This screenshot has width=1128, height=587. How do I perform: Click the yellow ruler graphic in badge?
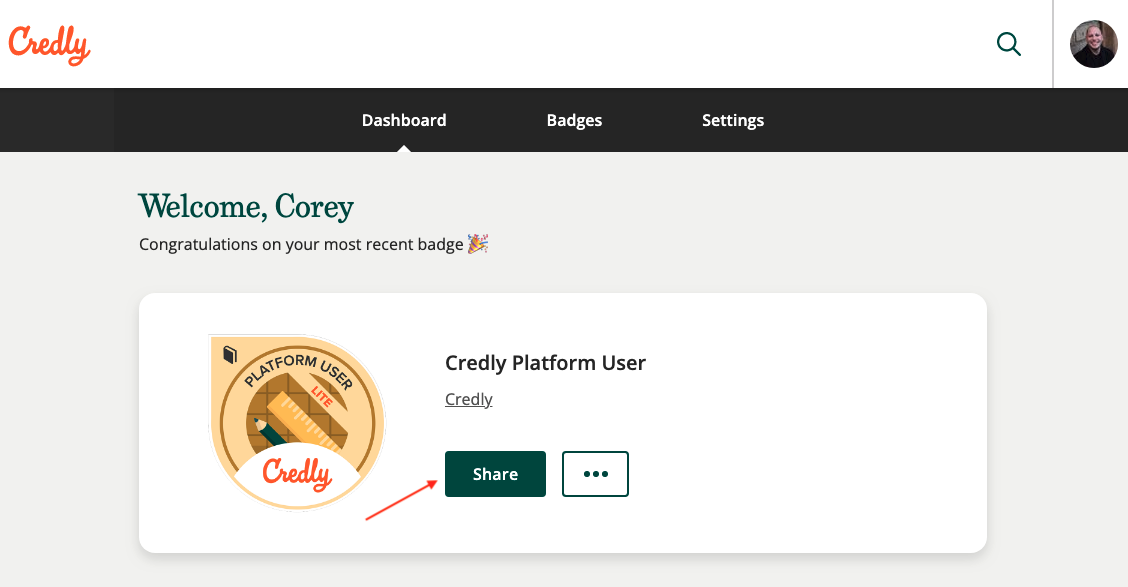click(308, 419)
